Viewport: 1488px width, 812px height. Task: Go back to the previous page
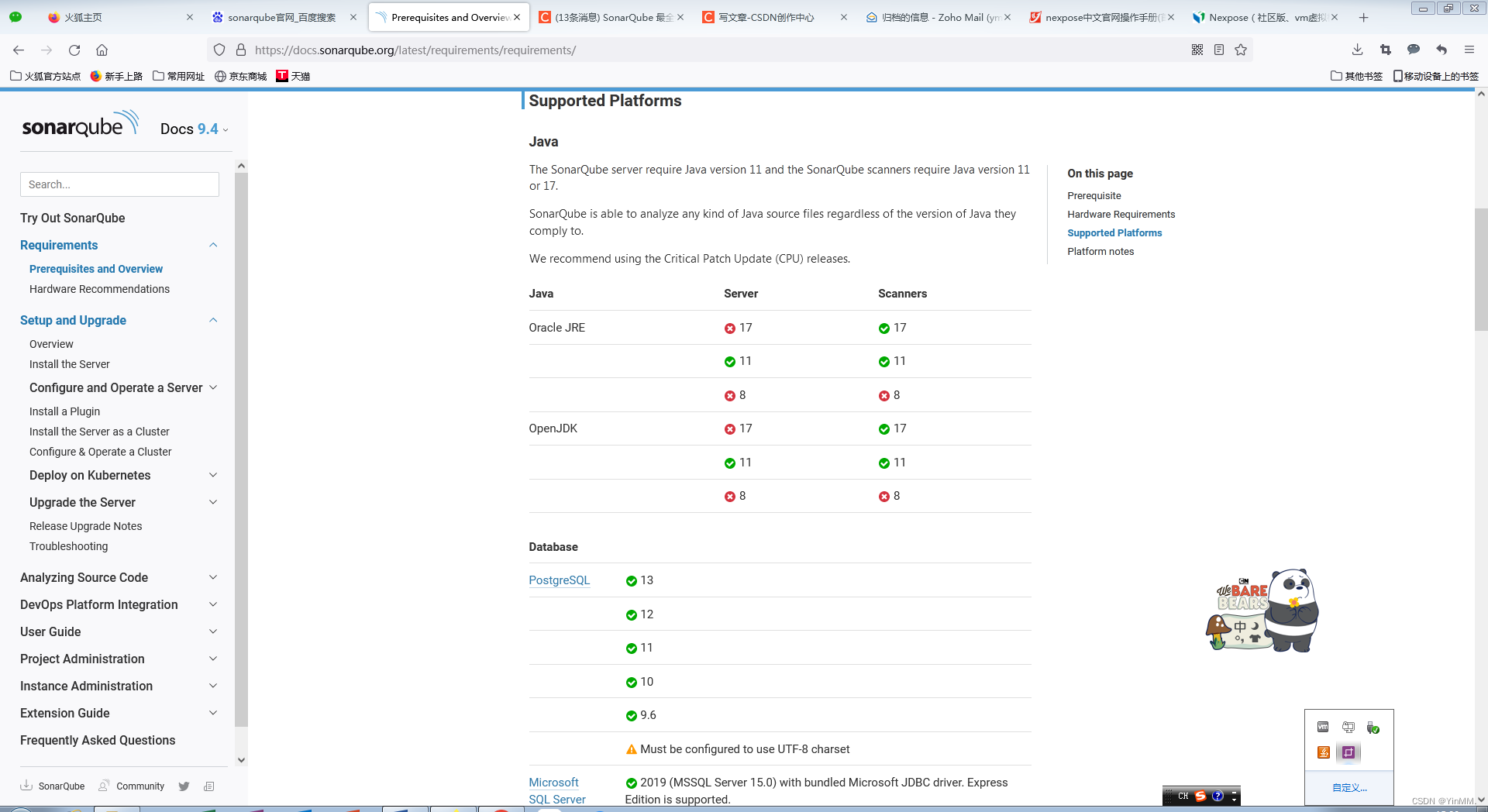pyautogui.click(x=19, y=50)
